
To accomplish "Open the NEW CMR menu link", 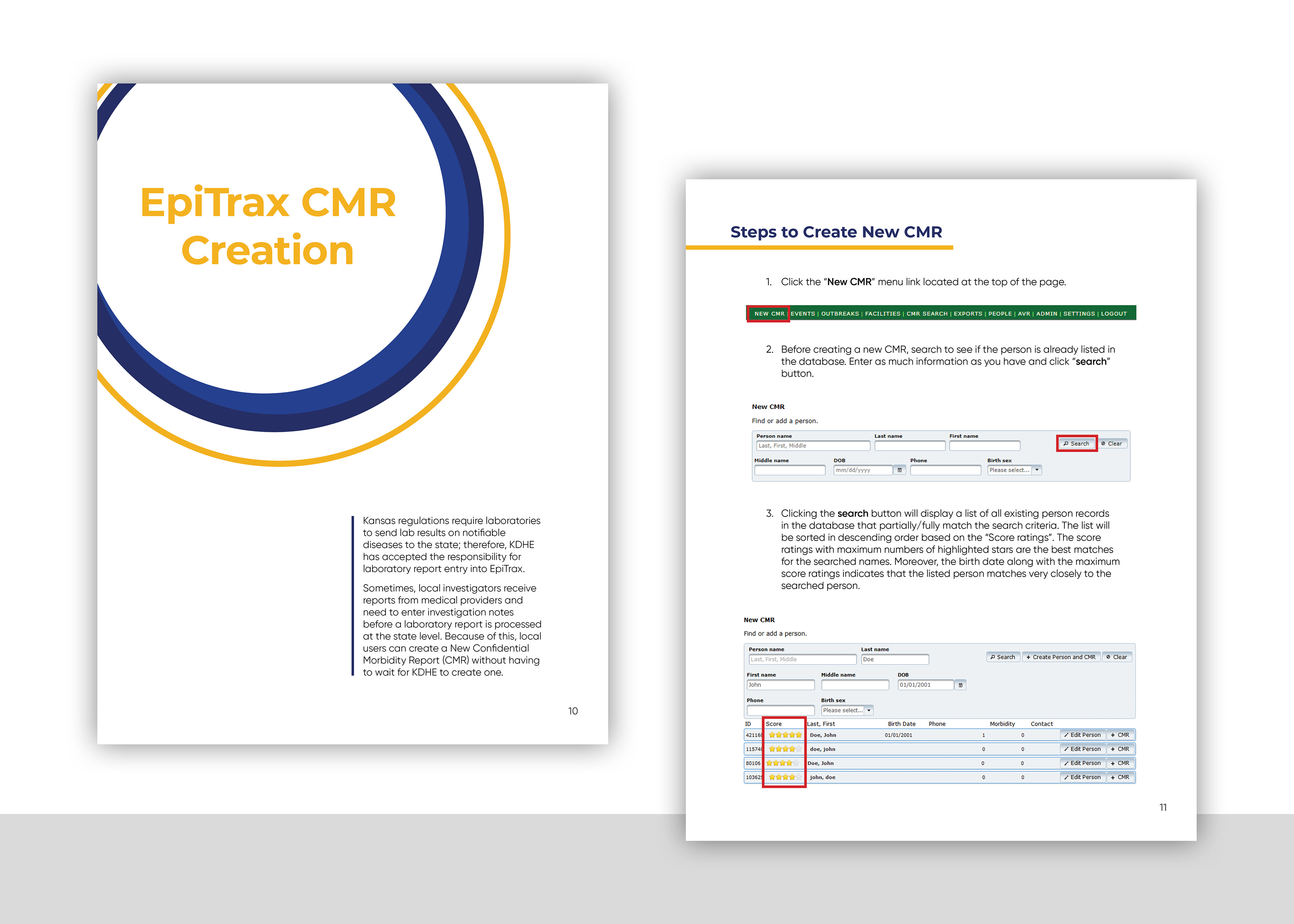I will click(769, 314).
